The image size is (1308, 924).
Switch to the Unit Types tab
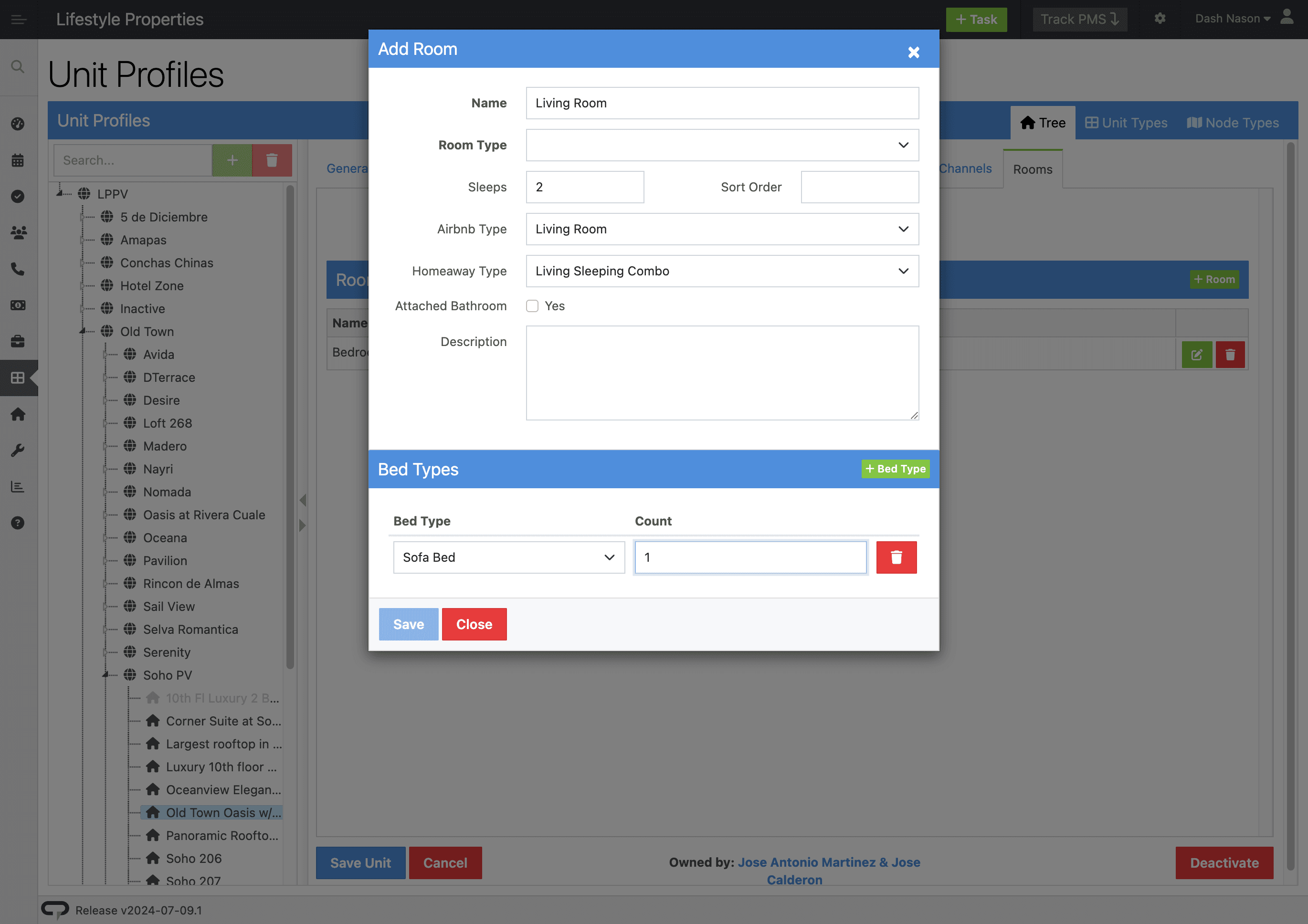pyautogui.click(x=1126, y=123)
